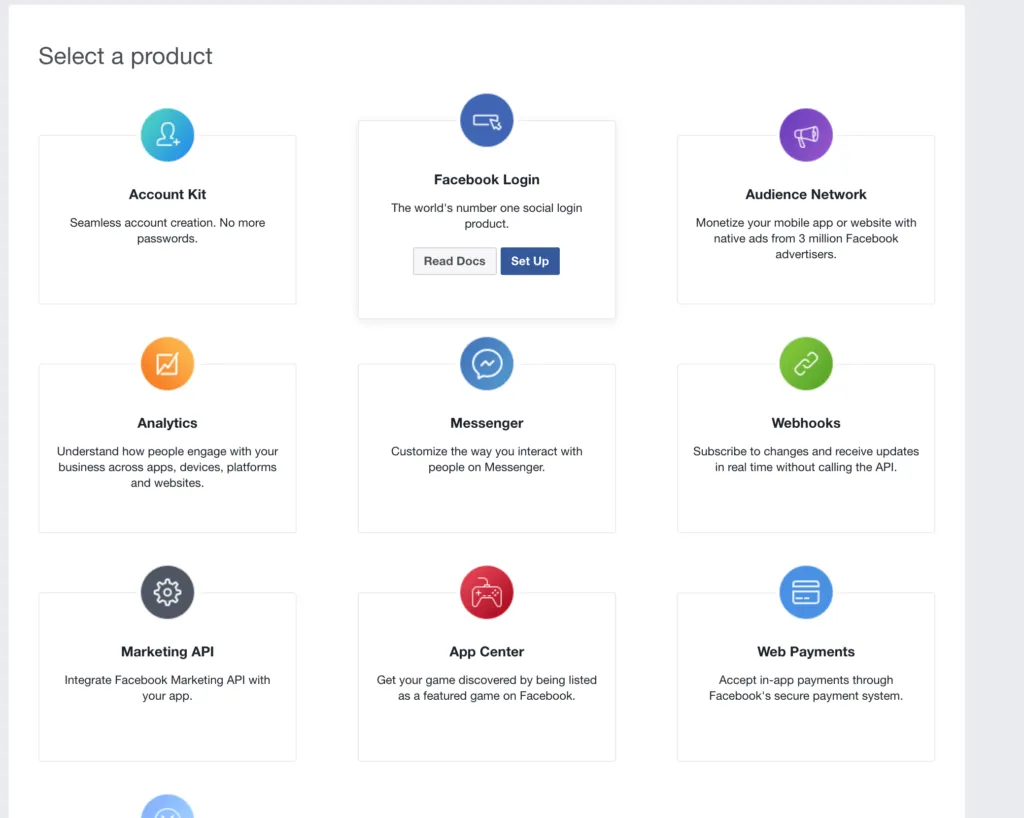Click 'Get your game discovered' description
The height and width of the screenshot is (818, 1024).
[x=487, y=687]
